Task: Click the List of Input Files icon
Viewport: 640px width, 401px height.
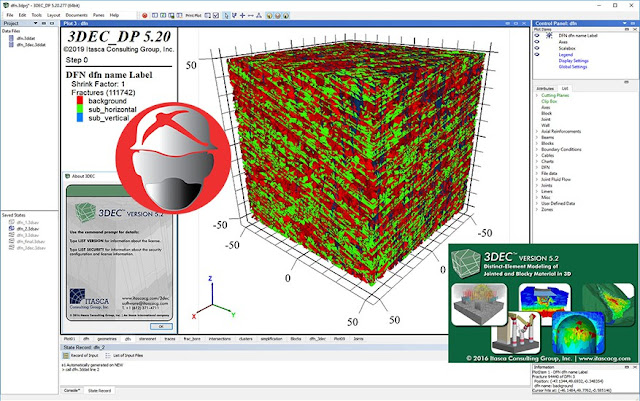Action: 108,356
